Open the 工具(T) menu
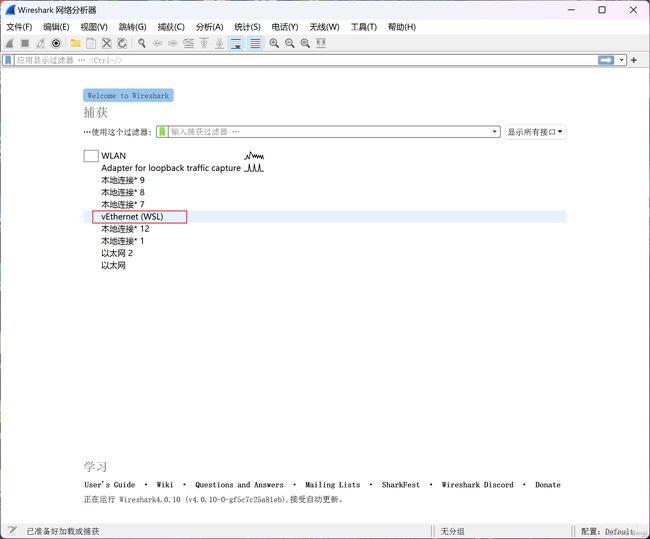Image resolution: width=650 pixels, height=539 pixels. [364, 27]
